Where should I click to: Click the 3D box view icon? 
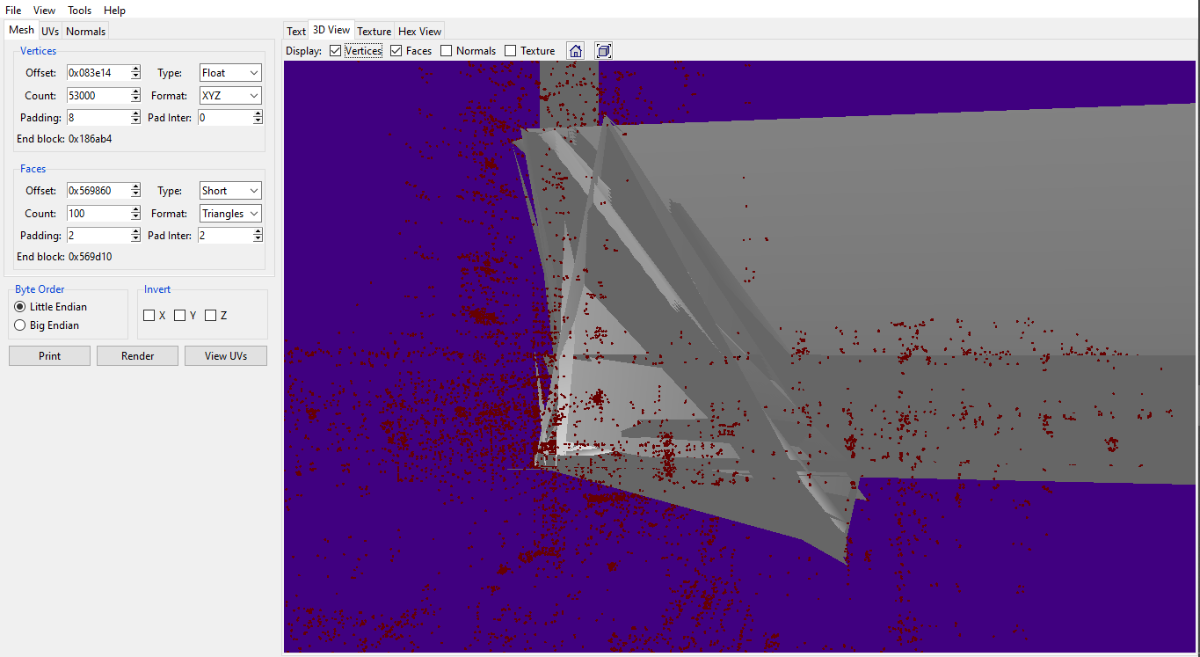(x=603, y=50)
